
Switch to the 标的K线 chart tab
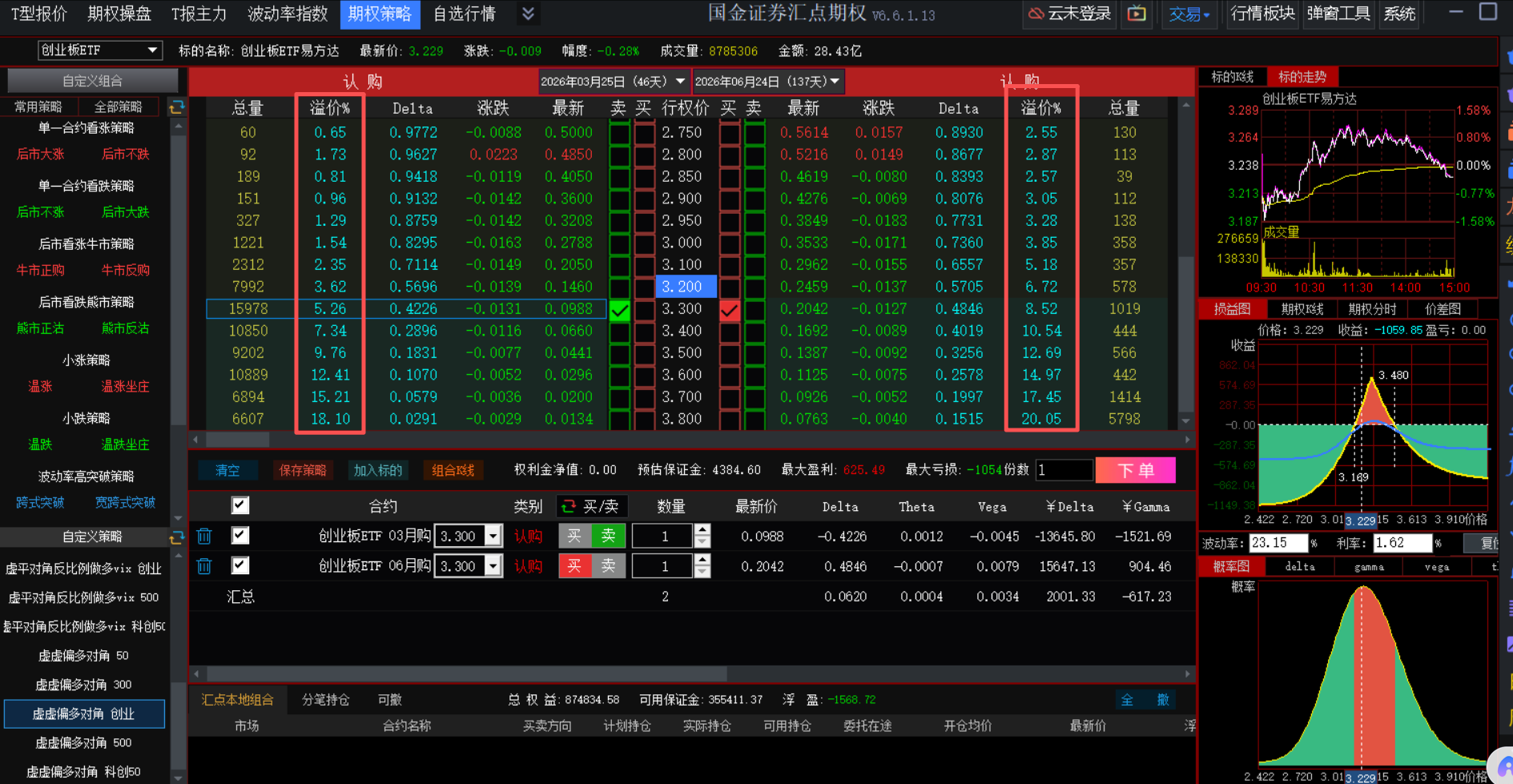pyautogui.click(x=1233, y=77)
